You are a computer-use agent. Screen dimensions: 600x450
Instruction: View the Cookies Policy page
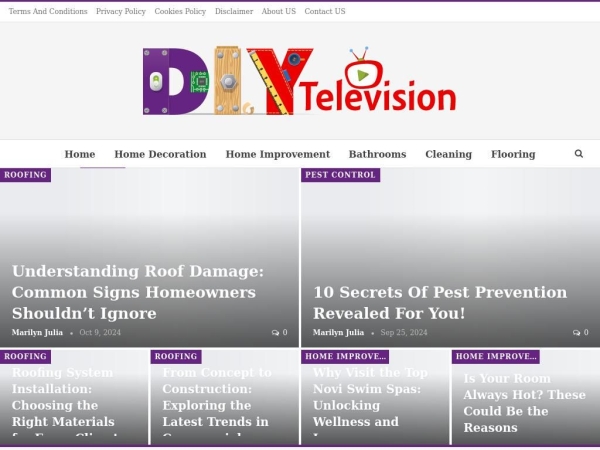coord(180,11)
